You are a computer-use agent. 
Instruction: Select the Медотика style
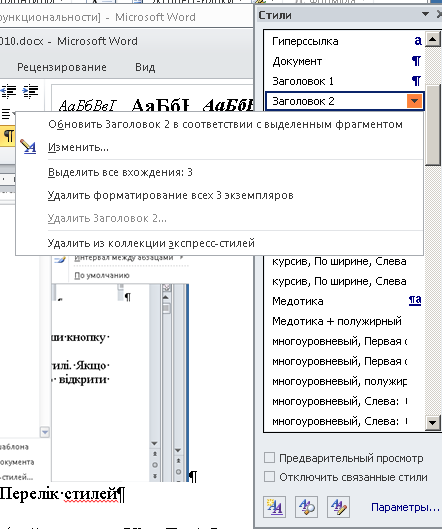click(344, 301)
